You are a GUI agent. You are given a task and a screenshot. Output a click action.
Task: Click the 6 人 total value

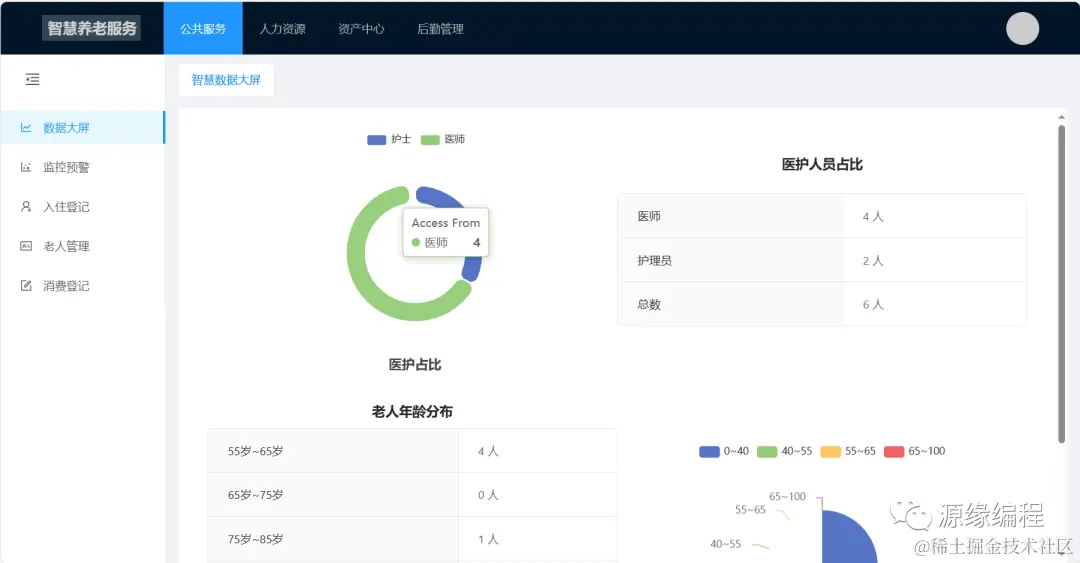tap(873, 305)
